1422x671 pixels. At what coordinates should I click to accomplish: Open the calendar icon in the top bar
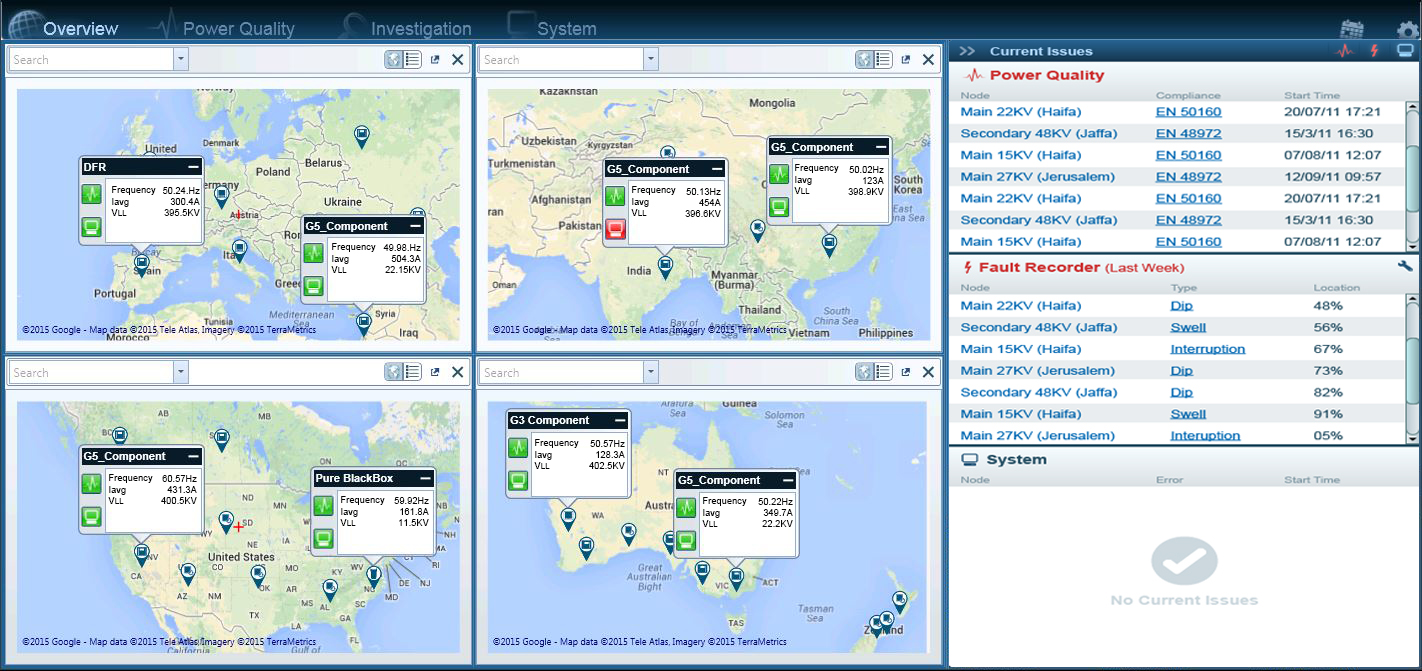tap(1351, 29)
